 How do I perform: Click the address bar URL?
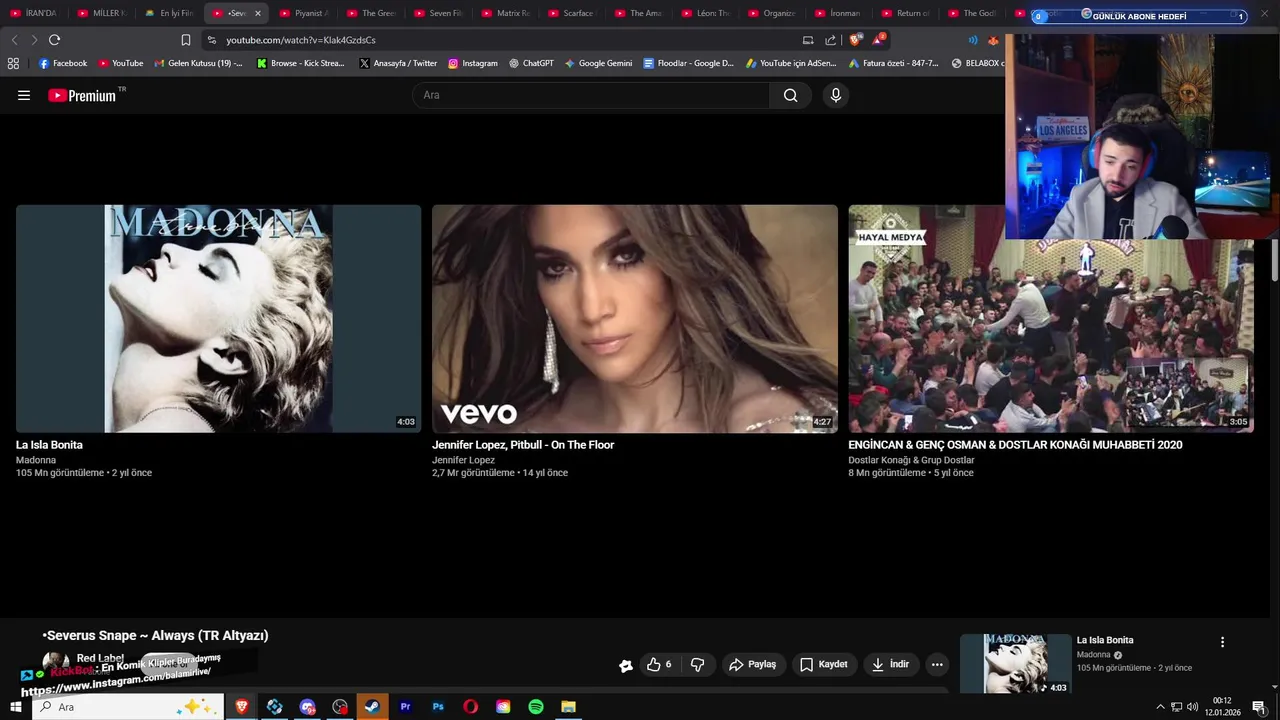pos(301,40)
